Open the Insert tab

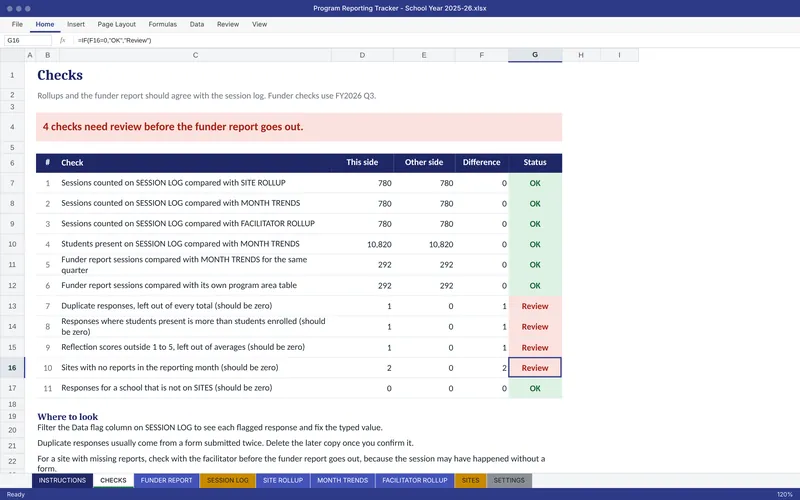click(76, 24)
